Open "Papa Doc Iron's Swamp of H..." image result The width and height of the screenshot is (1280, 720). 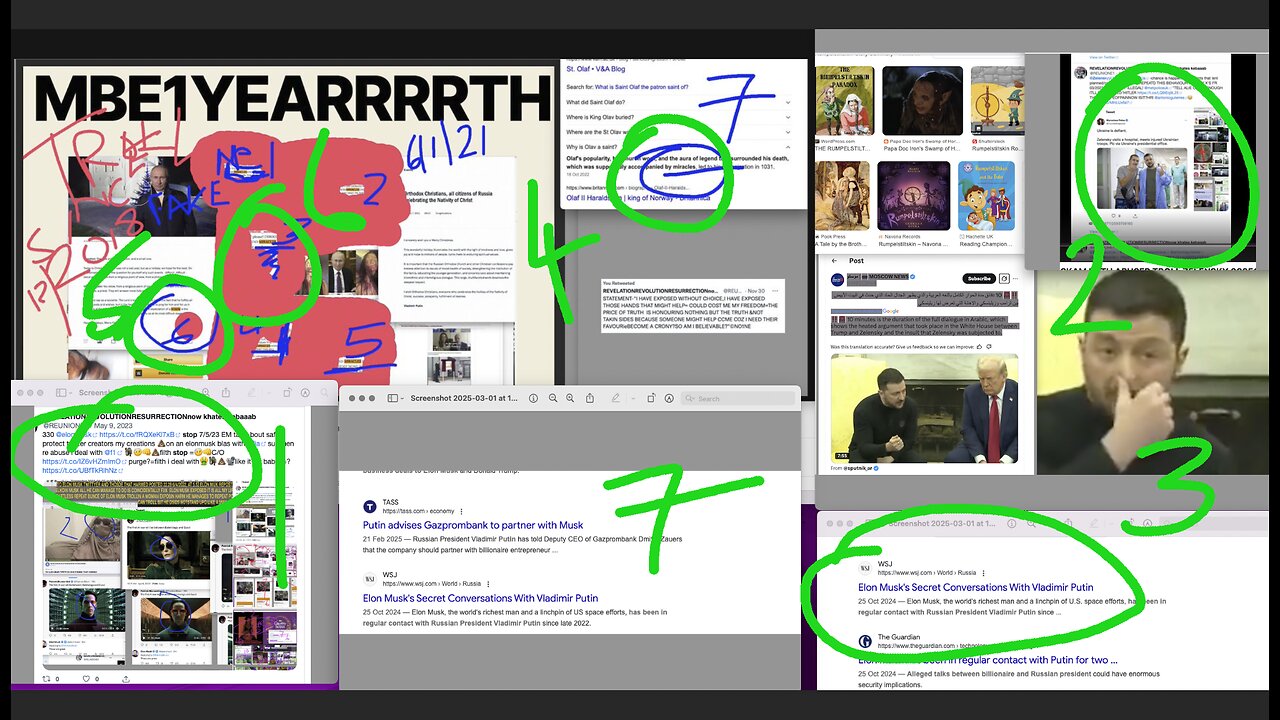coord(923,101)
